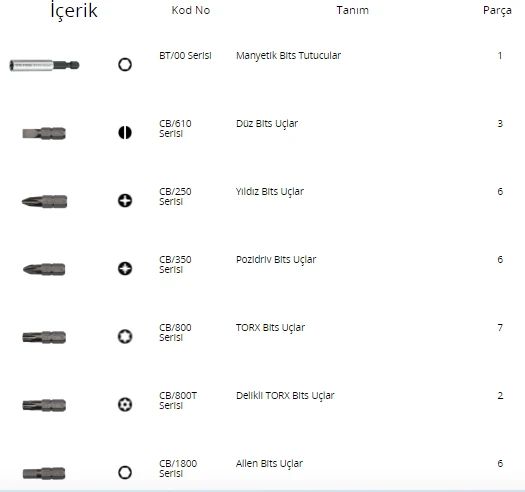Click the Tanım column header
The height and width of the screenshot is (492, 525).
click(353, 10)
